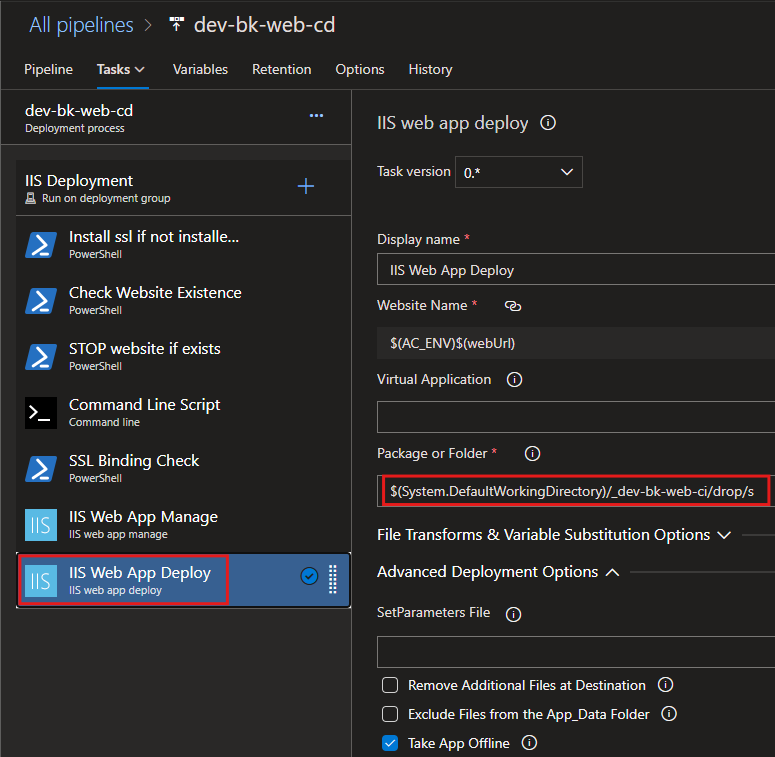Screen dimensions: 775x757
Task: Show info for SetParameters File
Action: click(513, 614)
